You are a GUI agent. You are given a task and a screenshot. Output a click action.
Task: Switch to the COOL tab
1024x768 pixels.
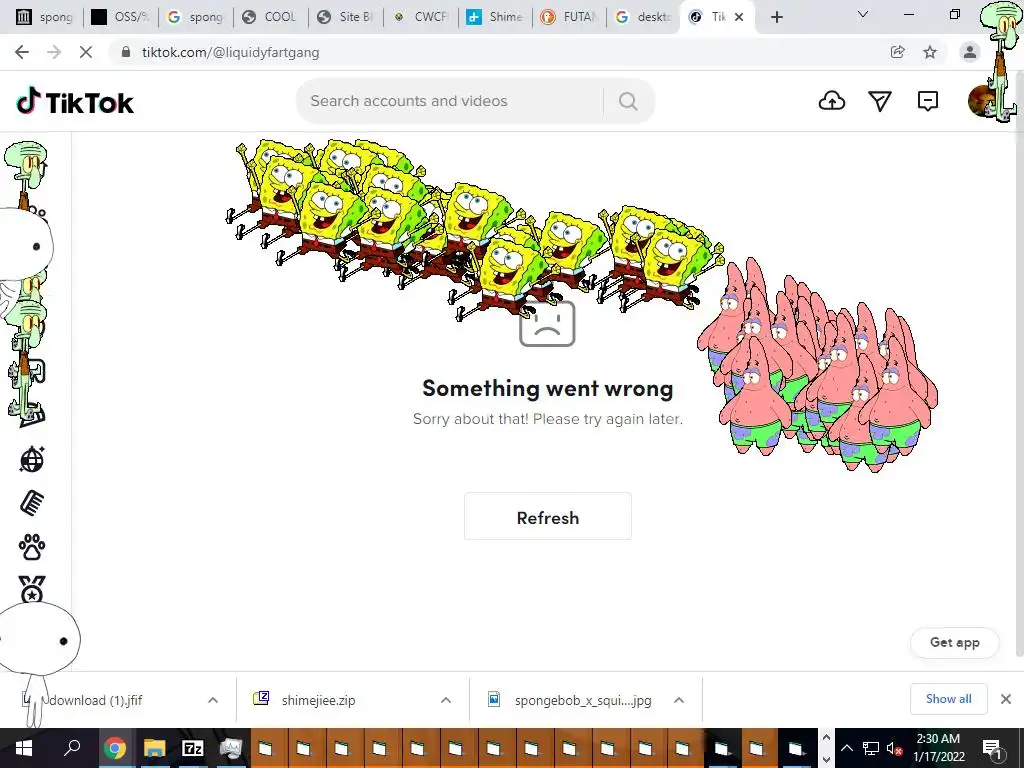coord(270,17)
